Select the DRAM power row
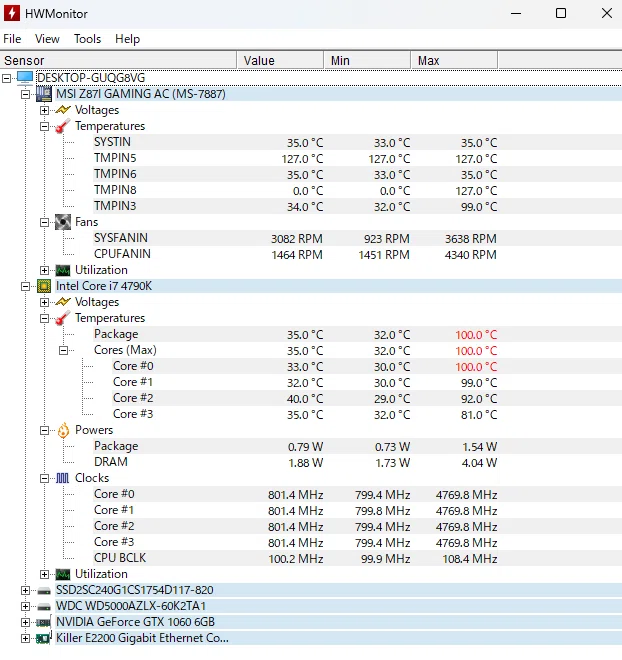This screenshot has height=660, width=622. (x=357, y=462)
